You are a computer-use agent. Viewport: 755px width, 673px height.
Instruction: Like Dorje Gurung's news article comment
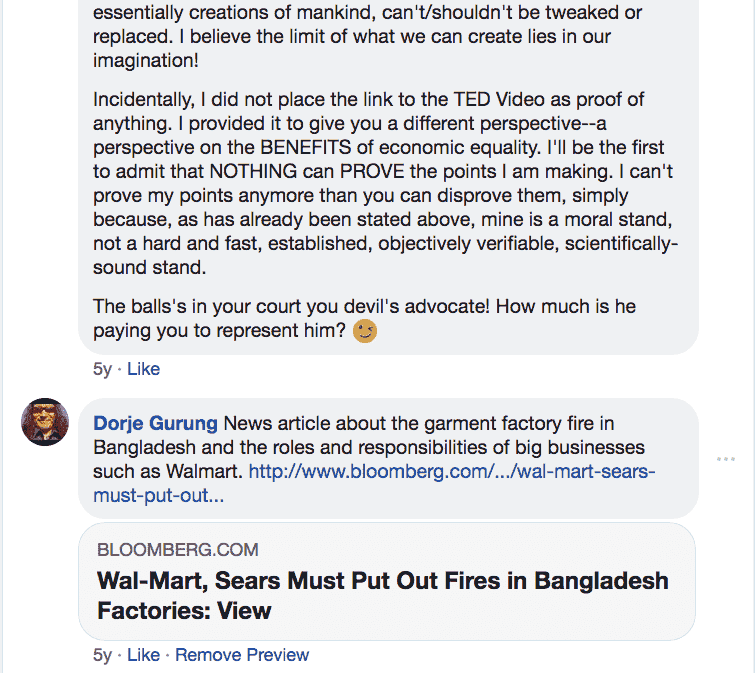click(x=143, y=655)
